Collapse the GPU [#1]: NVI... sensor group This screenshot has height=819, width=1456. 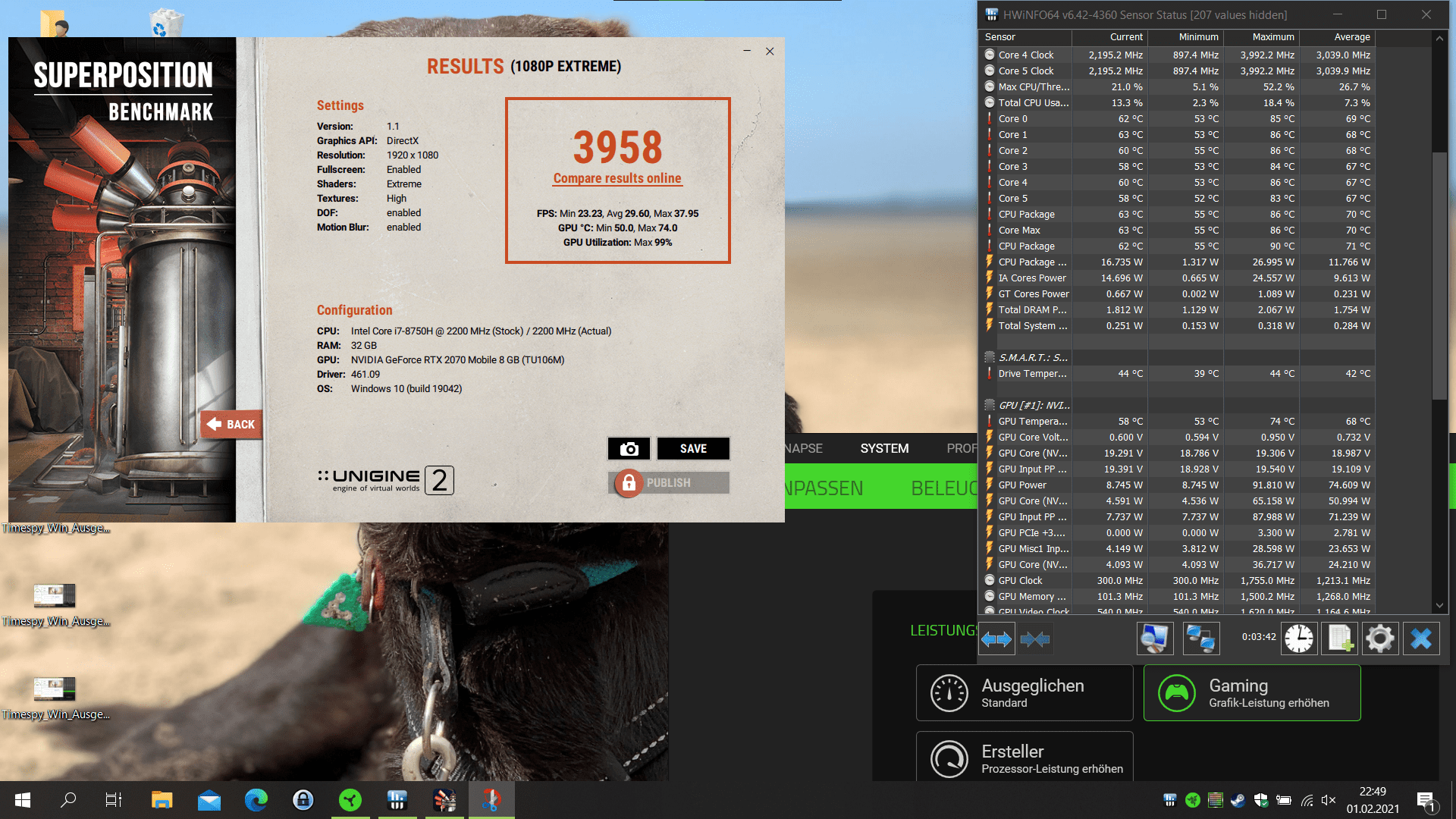pyautogui.click(x=990, y=405)
